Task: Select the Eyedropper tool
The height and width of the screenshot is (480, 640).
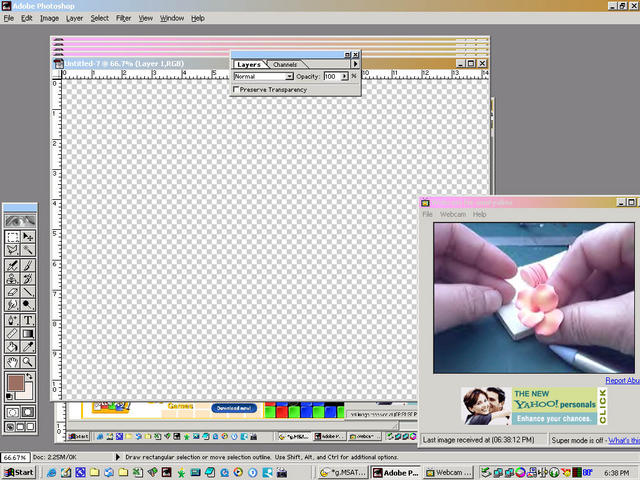Action: point(28,347)
